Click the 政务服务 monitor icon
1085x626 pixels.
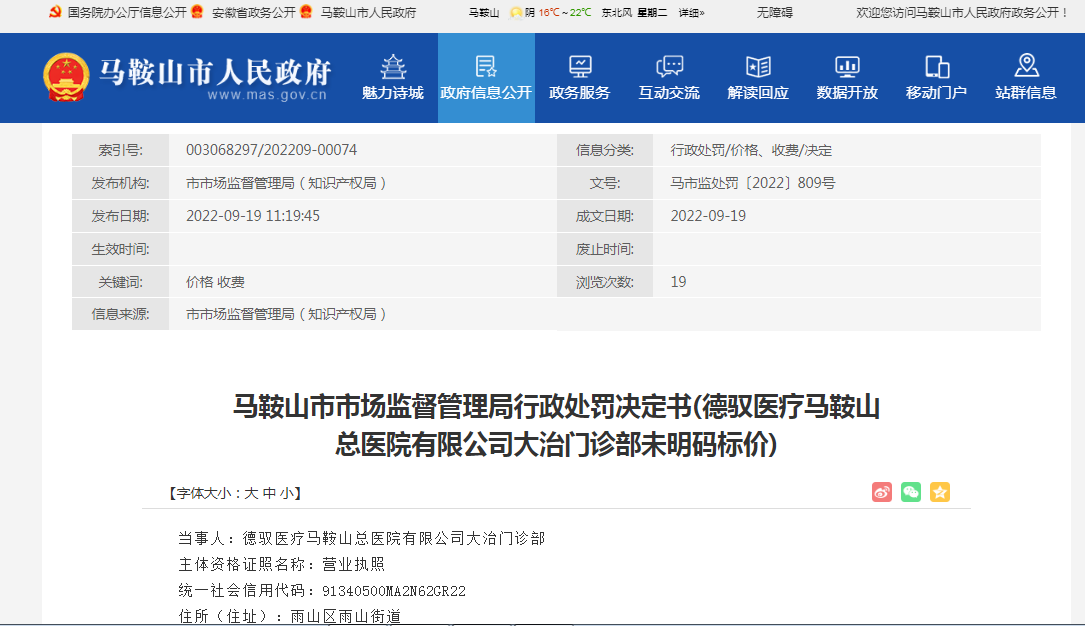(580, 67)
